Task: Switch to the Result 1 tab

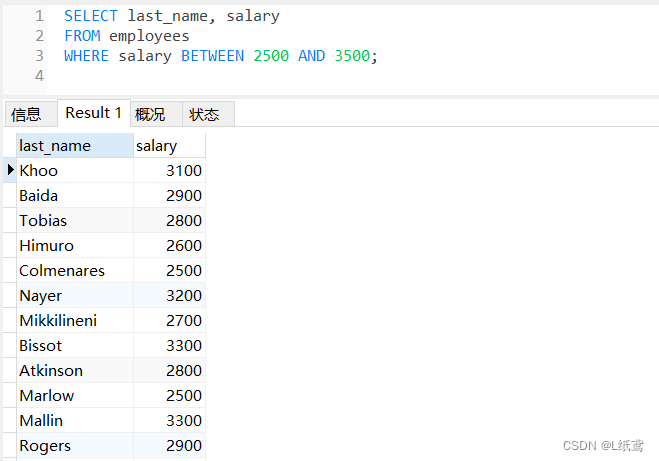Action: coord(94,113)
